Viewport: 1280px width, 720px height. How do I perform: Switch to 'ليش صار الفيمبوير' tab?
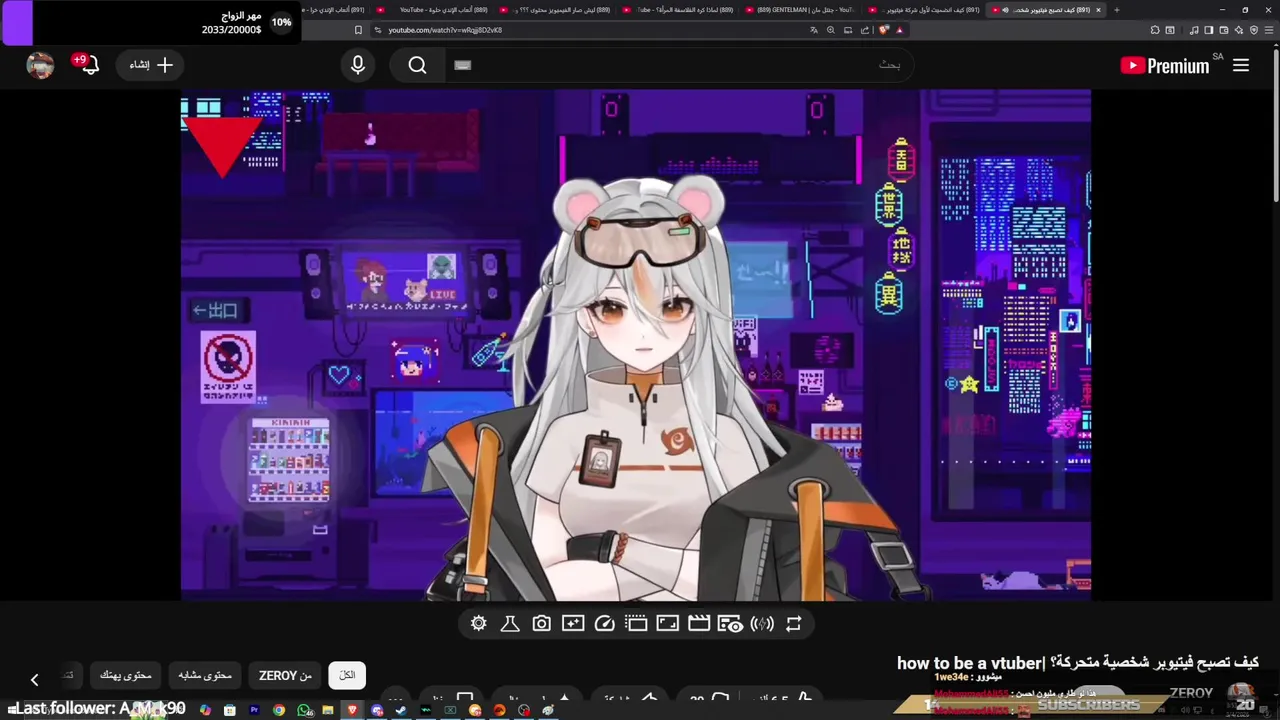(x=555, y=10)
